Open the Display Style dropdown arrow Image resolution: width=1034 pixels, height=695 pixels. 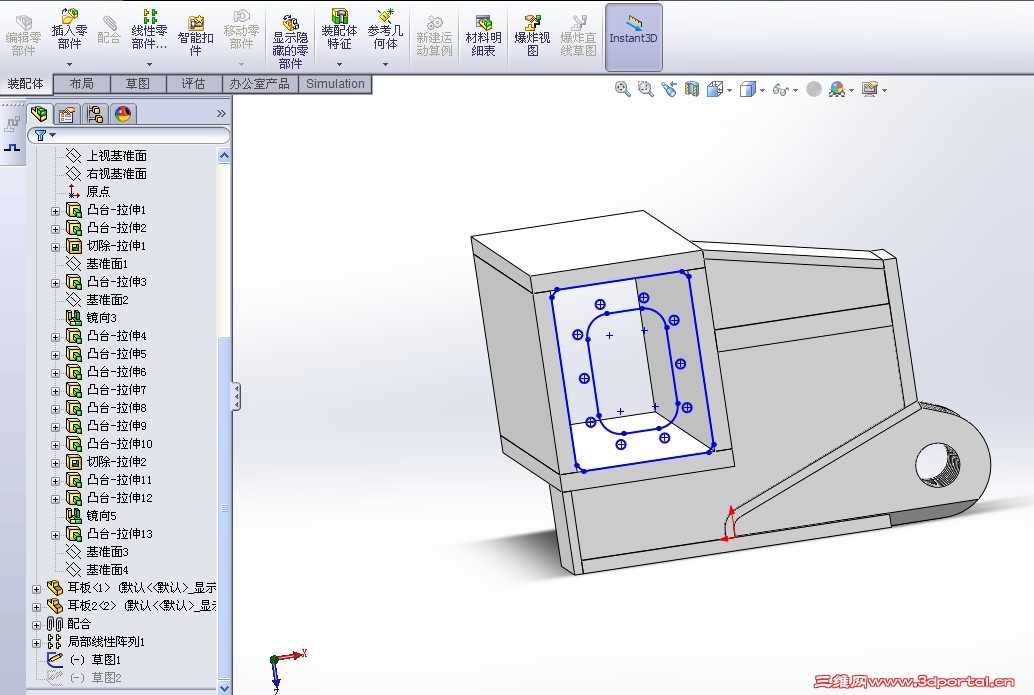click(762, 90)
